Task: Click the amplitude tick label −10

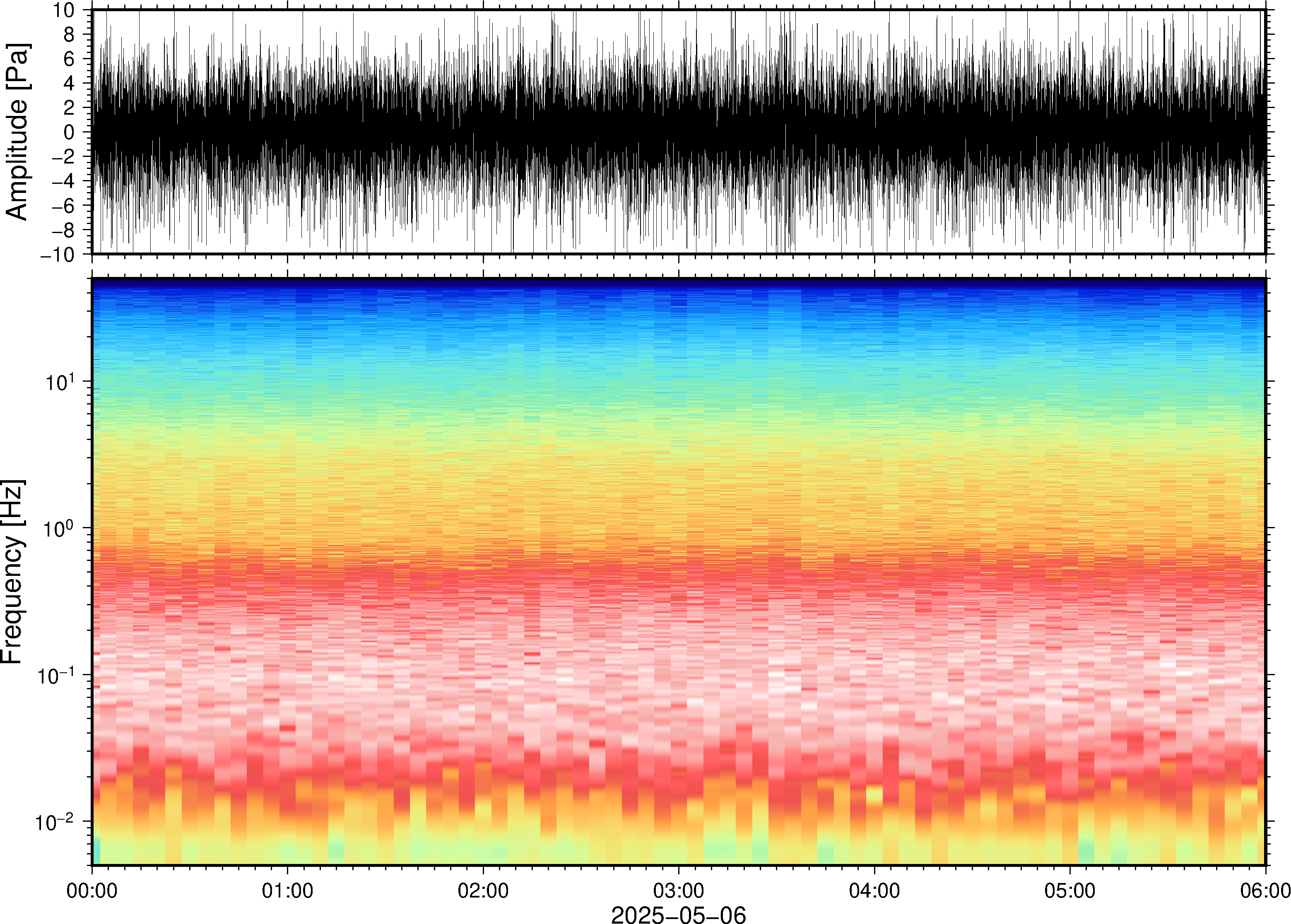Action: (x=58, y=254)
